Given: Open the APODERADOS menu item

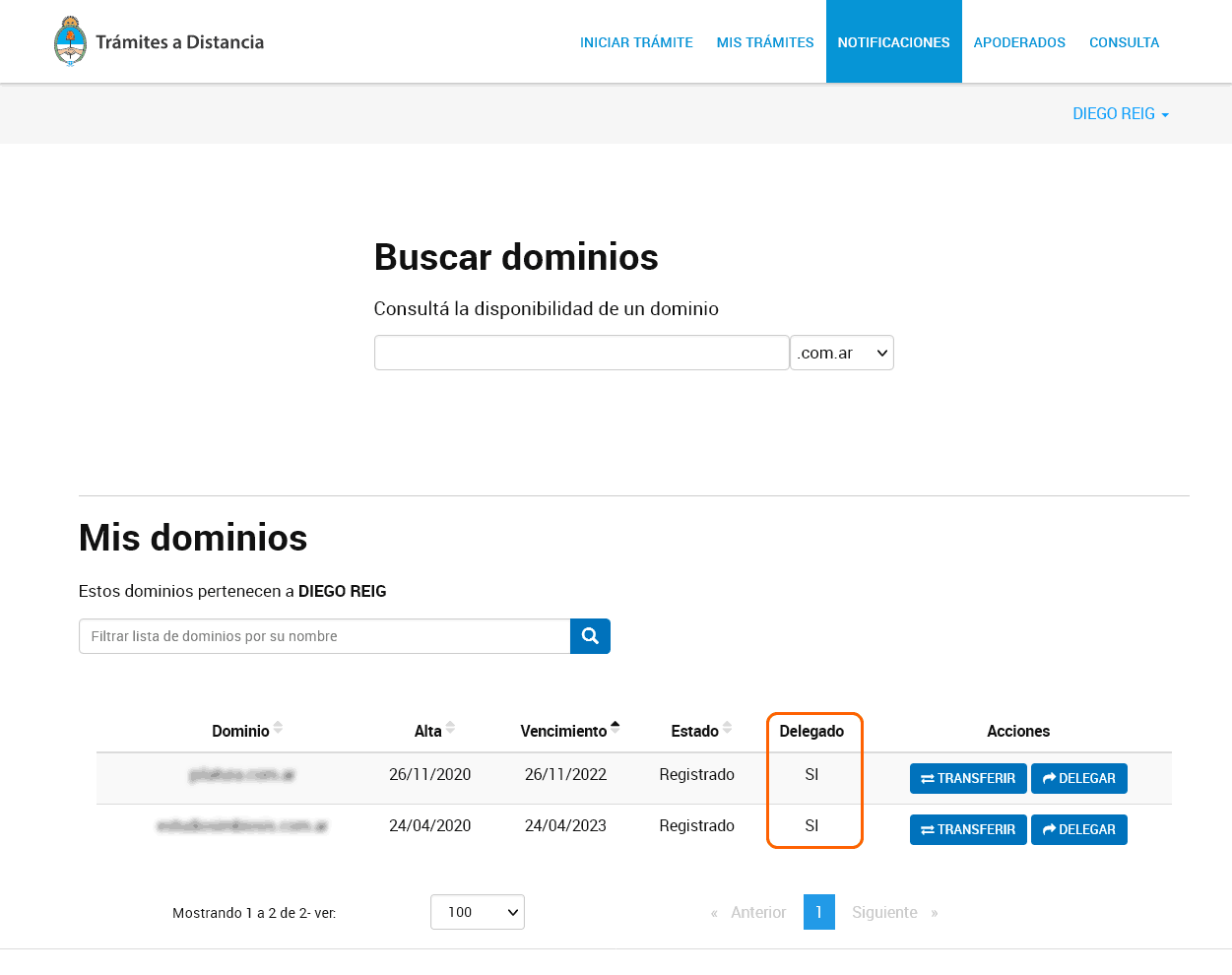Looking at the screenshot, I should pos(1019,42).
